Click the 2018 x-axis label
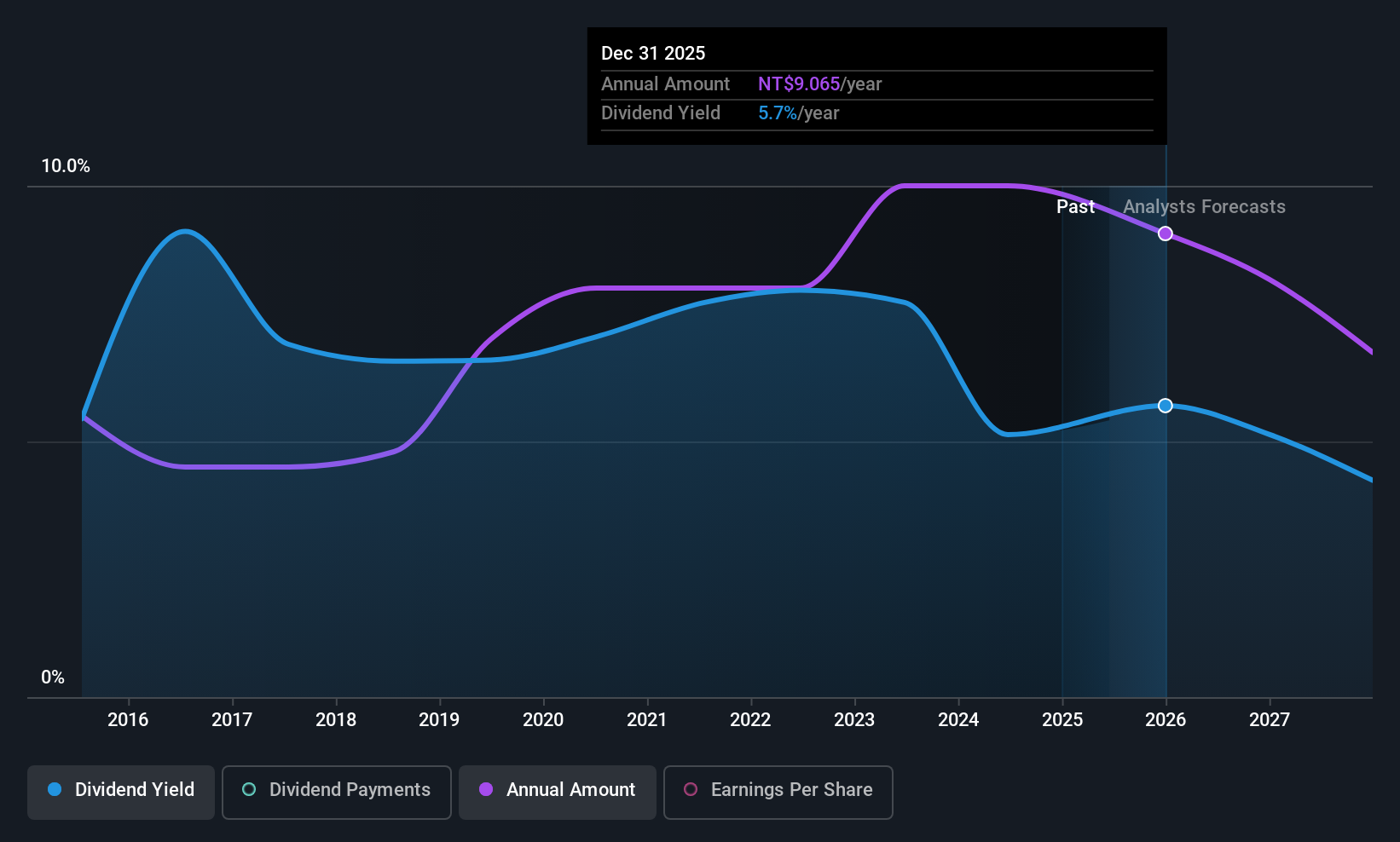This screenshot has width=1400, height=842. click(336, 720)
